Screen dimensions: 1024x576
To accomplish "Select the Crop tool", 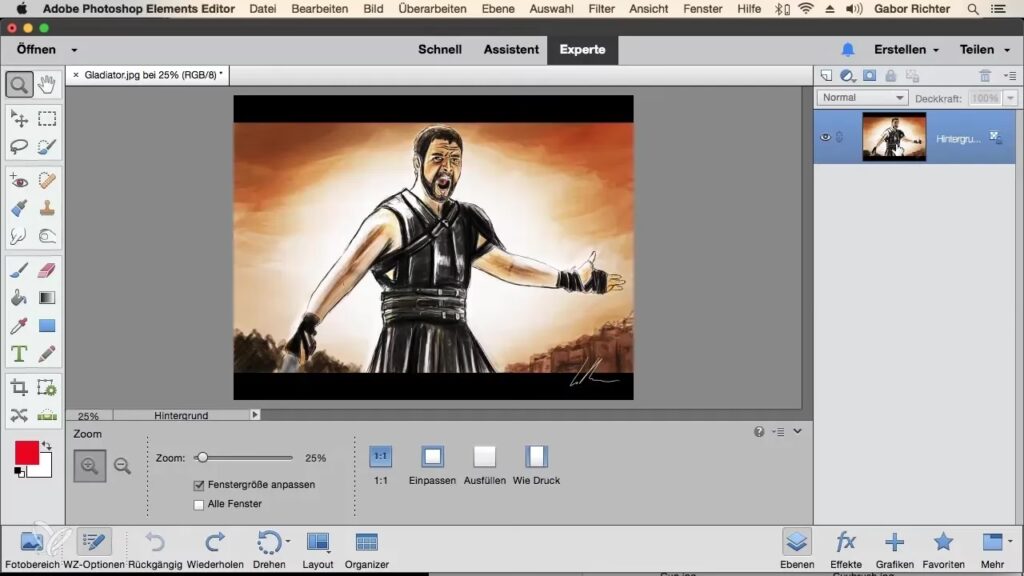I will coord(18,387).
